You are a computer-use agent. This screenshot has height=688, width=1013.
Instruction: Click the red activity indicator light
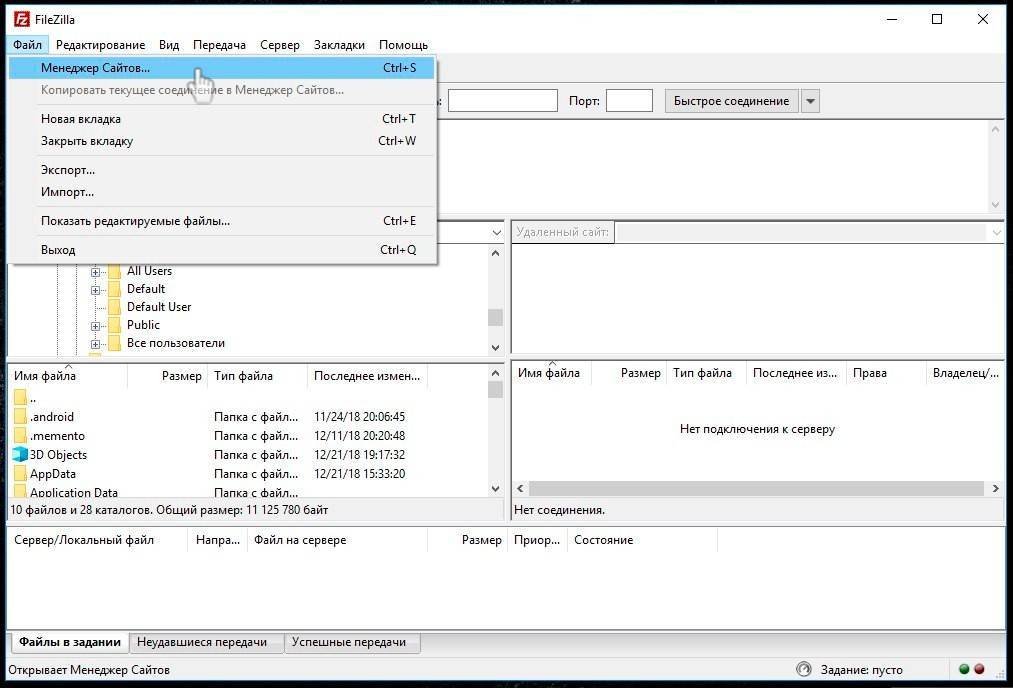[x=979, y=669]
